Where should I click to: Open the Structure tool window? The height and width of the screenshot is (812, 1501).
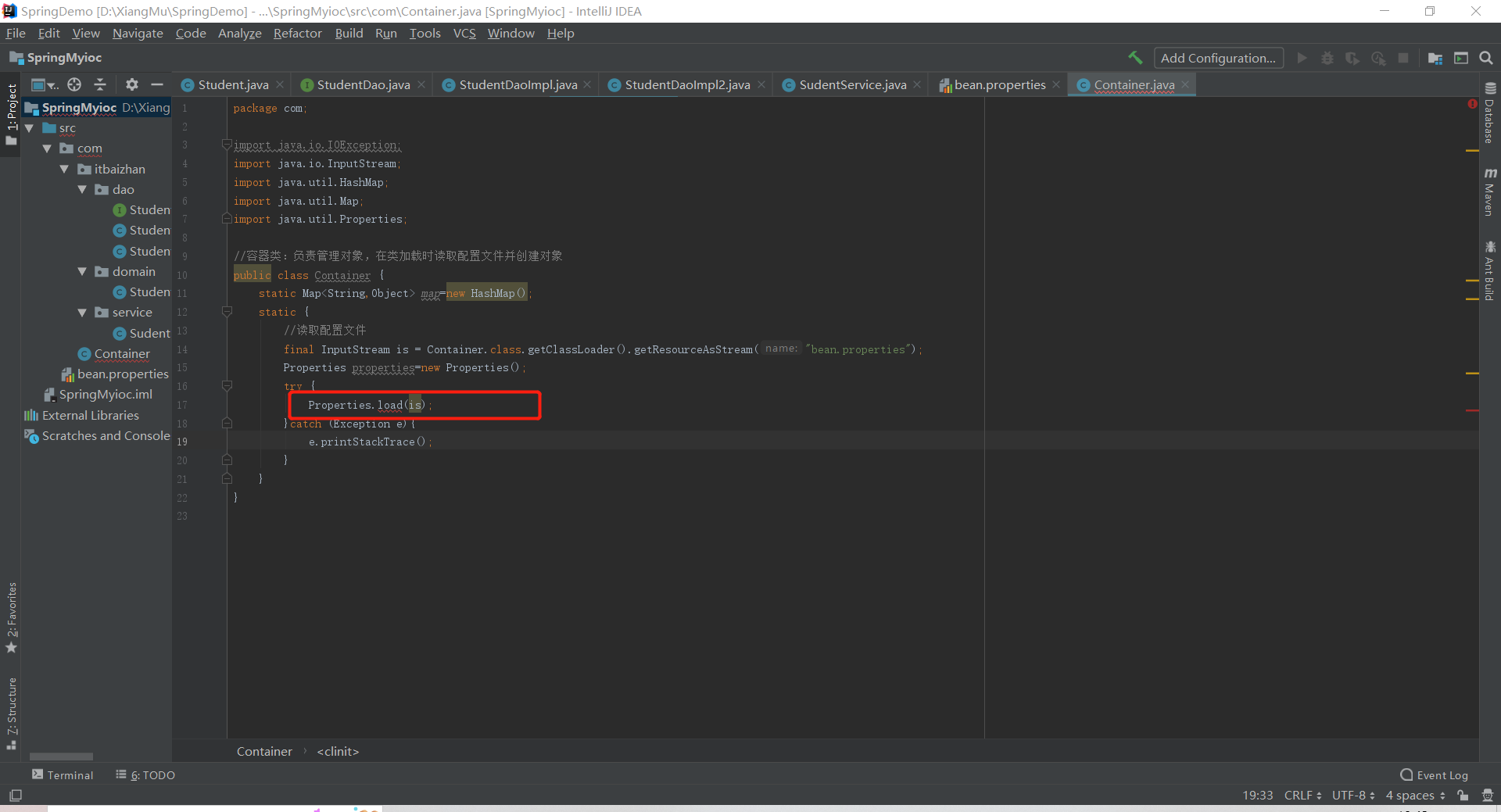tap(11, 713)
